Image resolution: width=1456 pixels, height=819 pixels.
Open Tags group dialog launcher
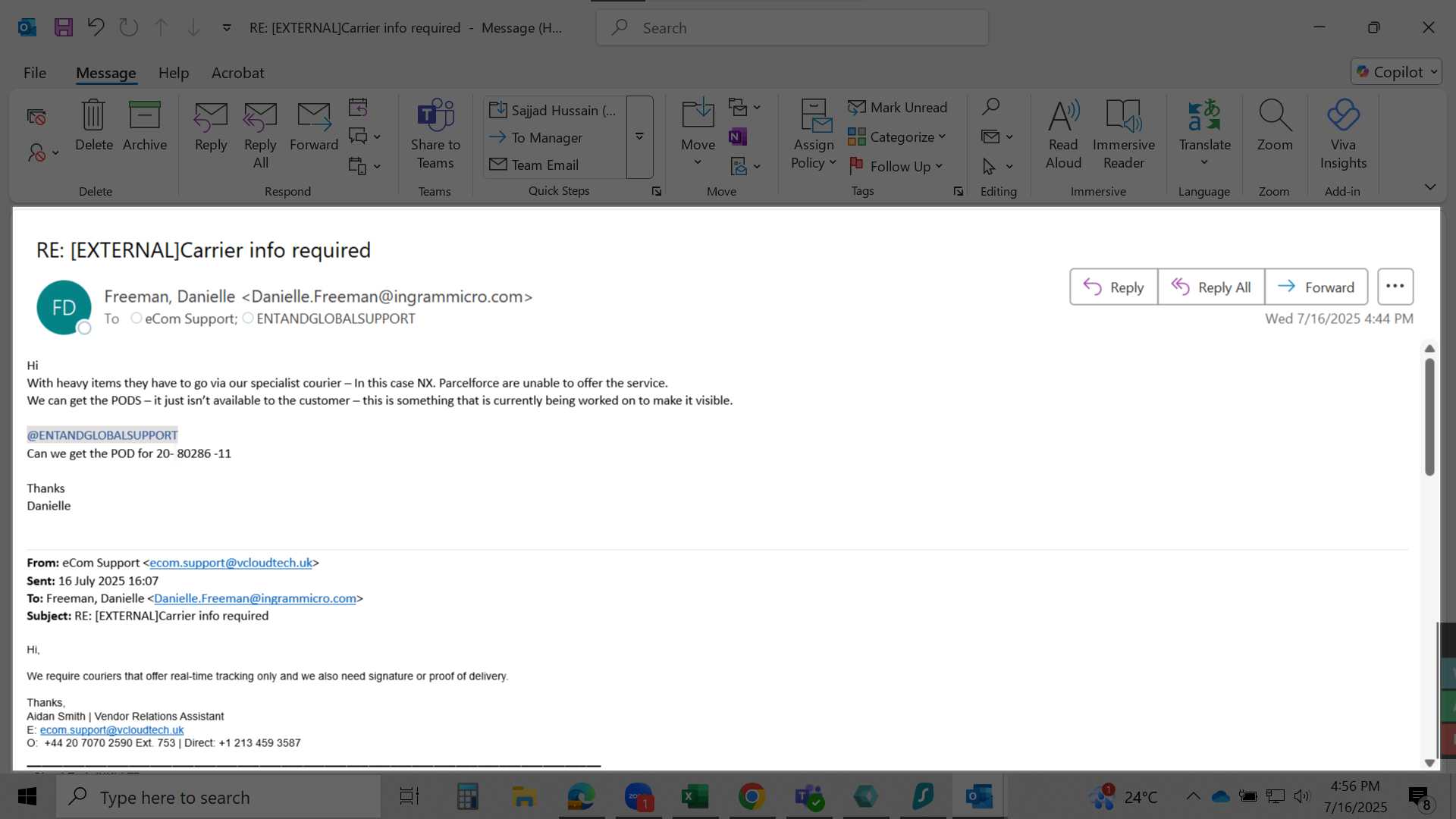[x=959, y=192]
